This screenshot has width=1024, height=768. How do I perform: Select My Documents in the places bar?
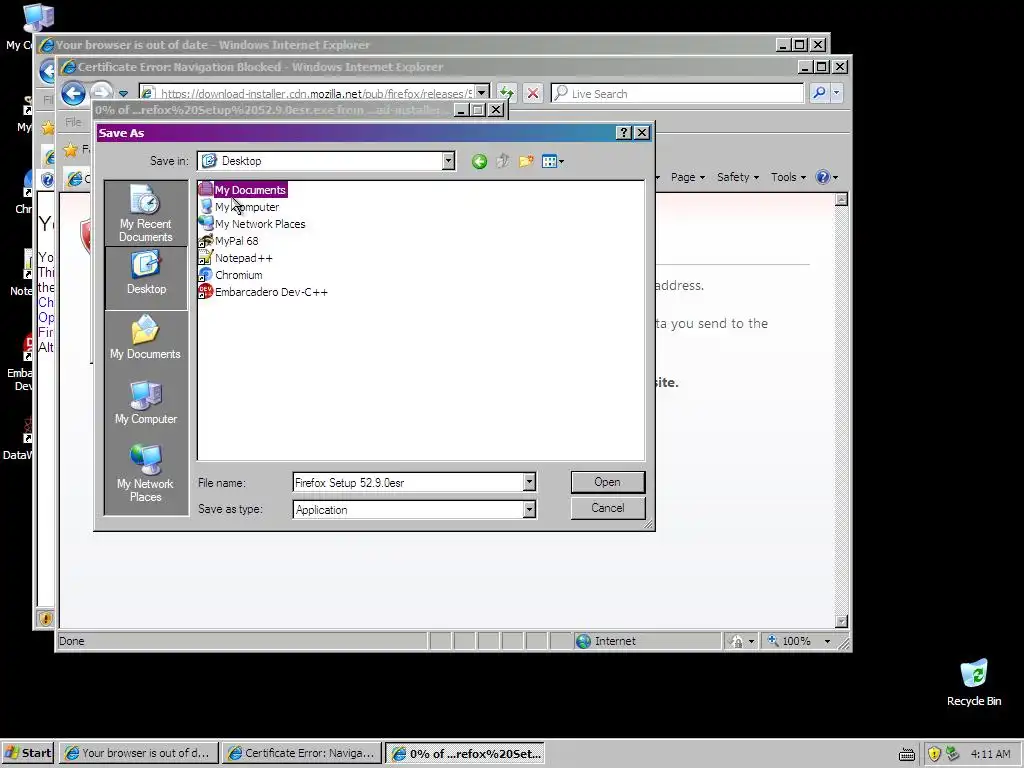click(146, 338)
